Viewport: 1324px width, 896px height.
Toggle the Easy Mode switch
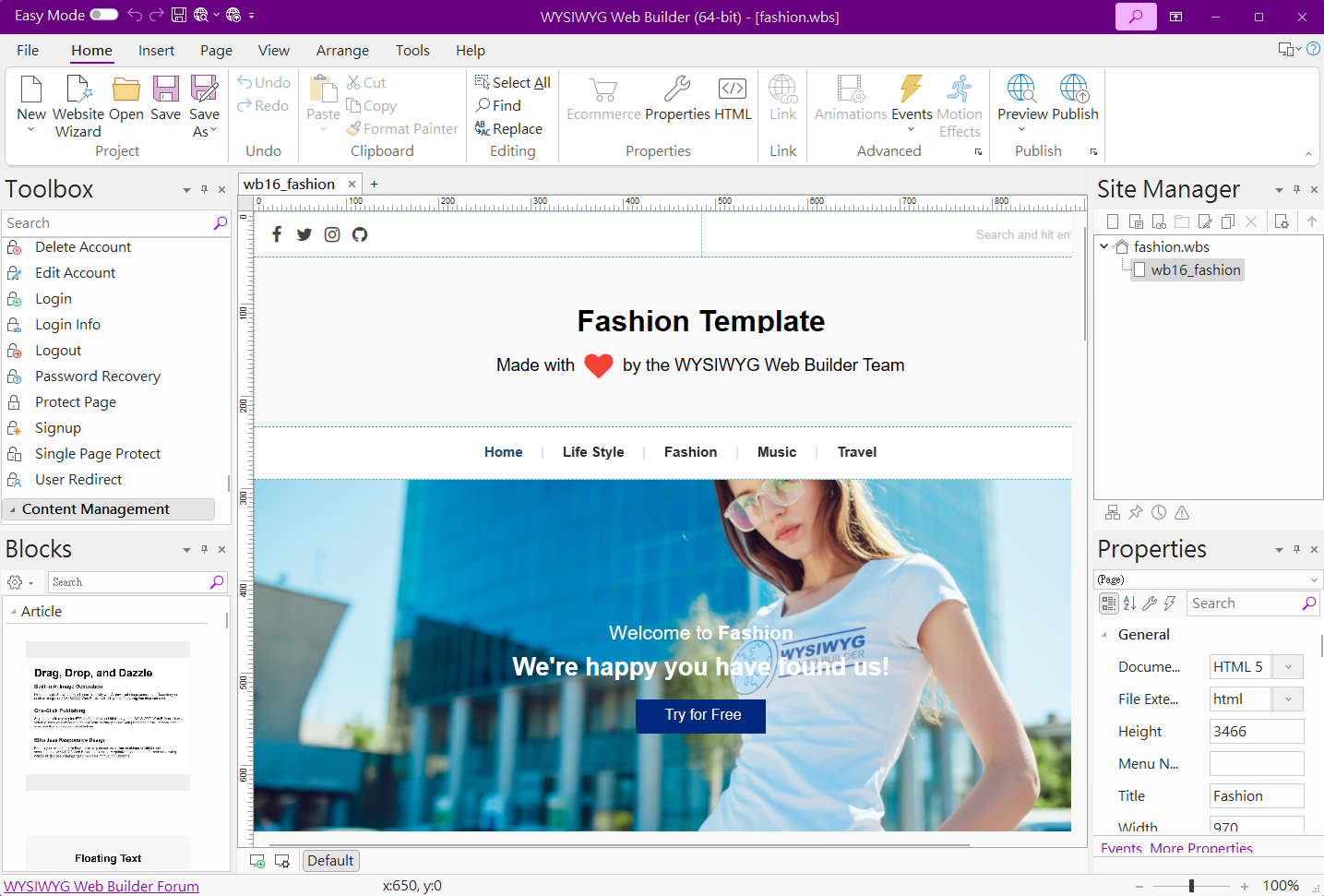[x=103, y=15]
